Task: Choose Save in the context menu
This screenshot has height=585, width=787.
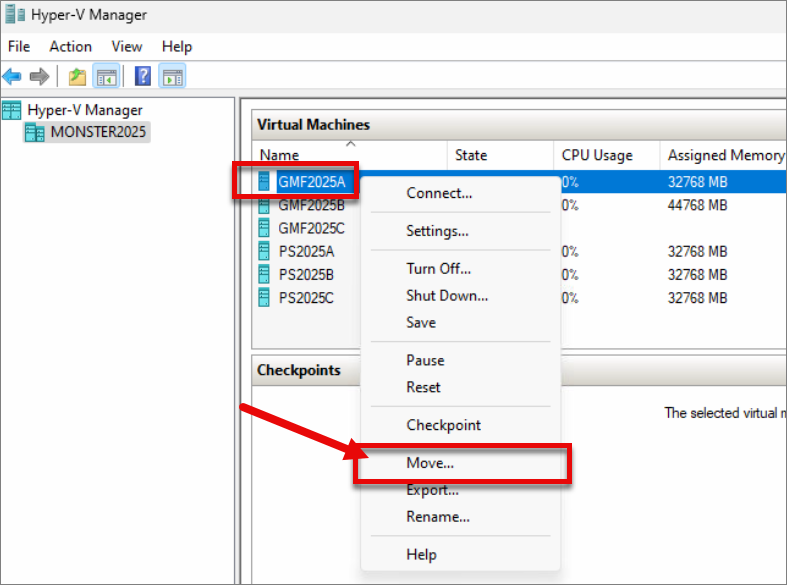Action: (460, 322)
